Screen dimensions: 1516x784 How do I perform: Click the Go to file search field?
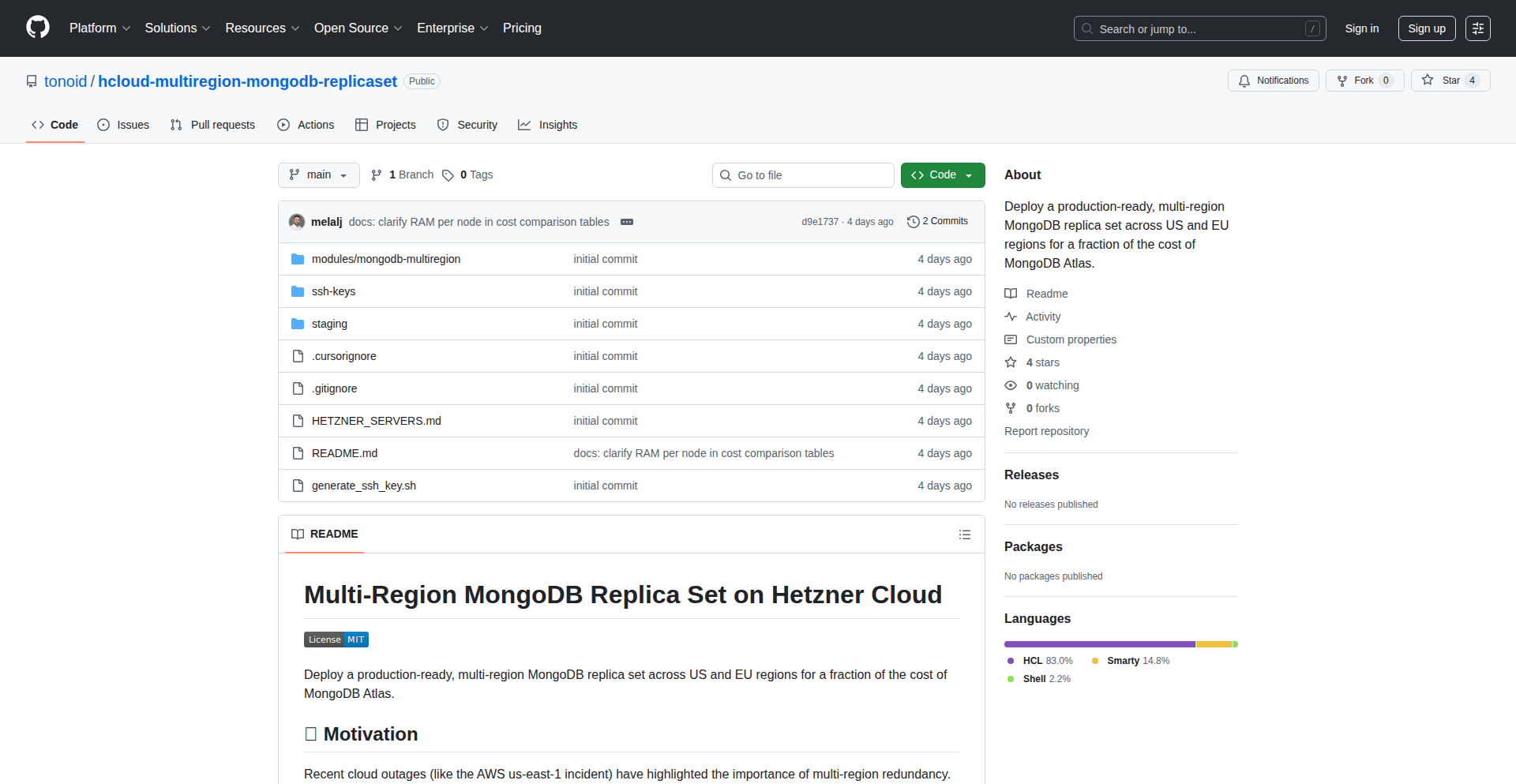pos(803,175)
